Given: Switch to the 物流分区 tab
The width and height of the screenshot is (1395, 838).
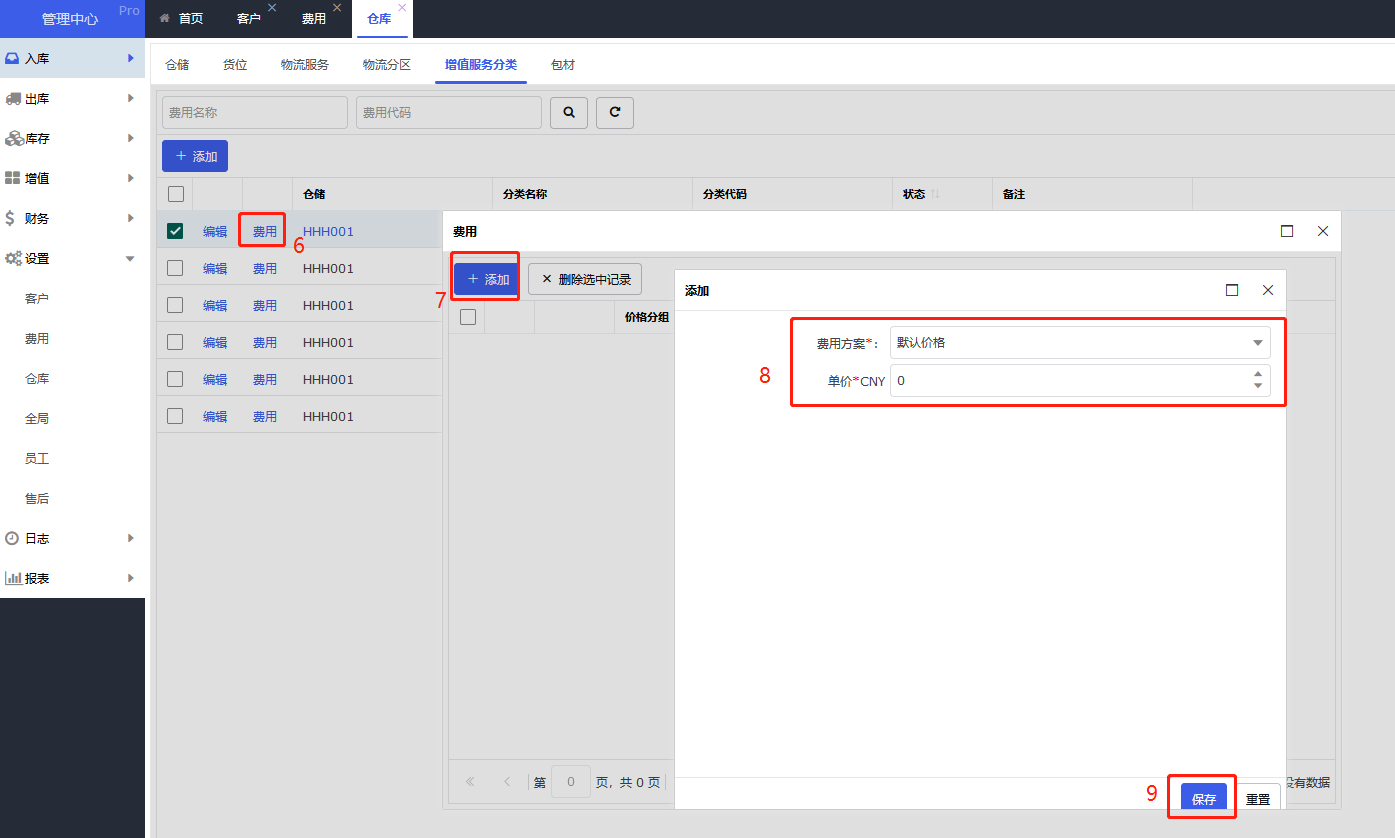Looking at the screenshot, I should [x=387, y=65].
